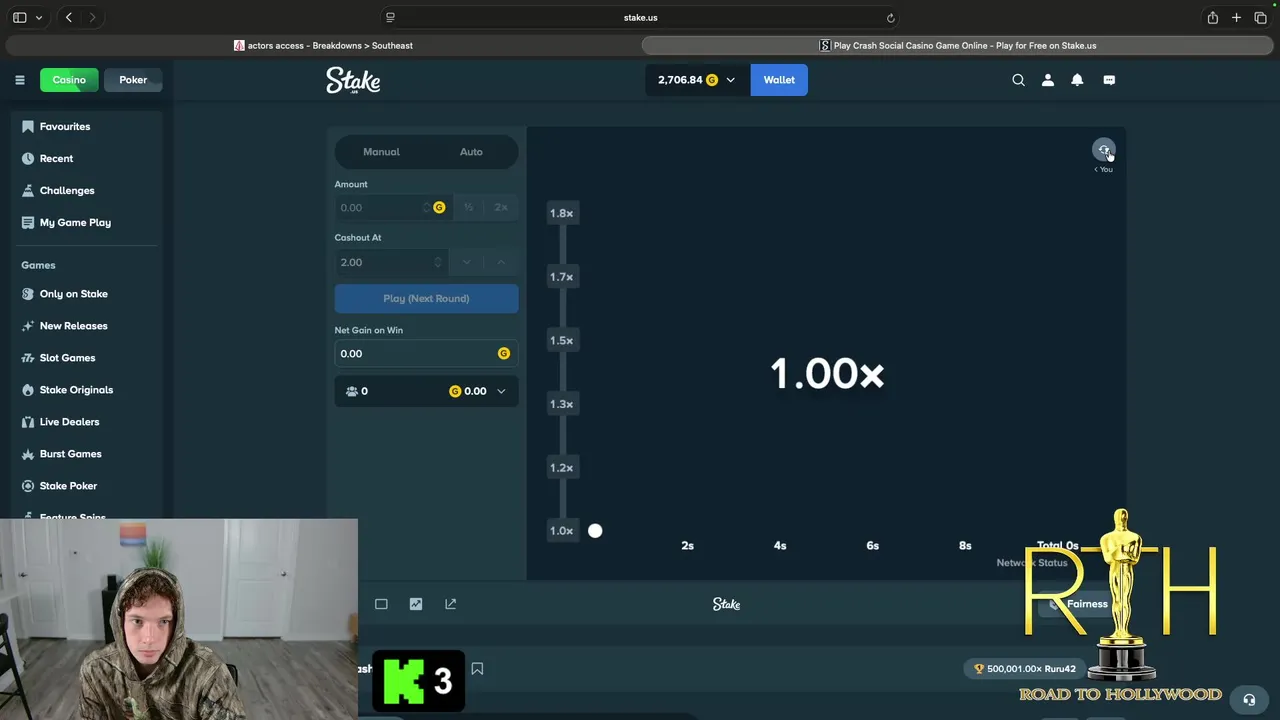
Task: Click the Stake logo in header
Action: tap(353, 81)
